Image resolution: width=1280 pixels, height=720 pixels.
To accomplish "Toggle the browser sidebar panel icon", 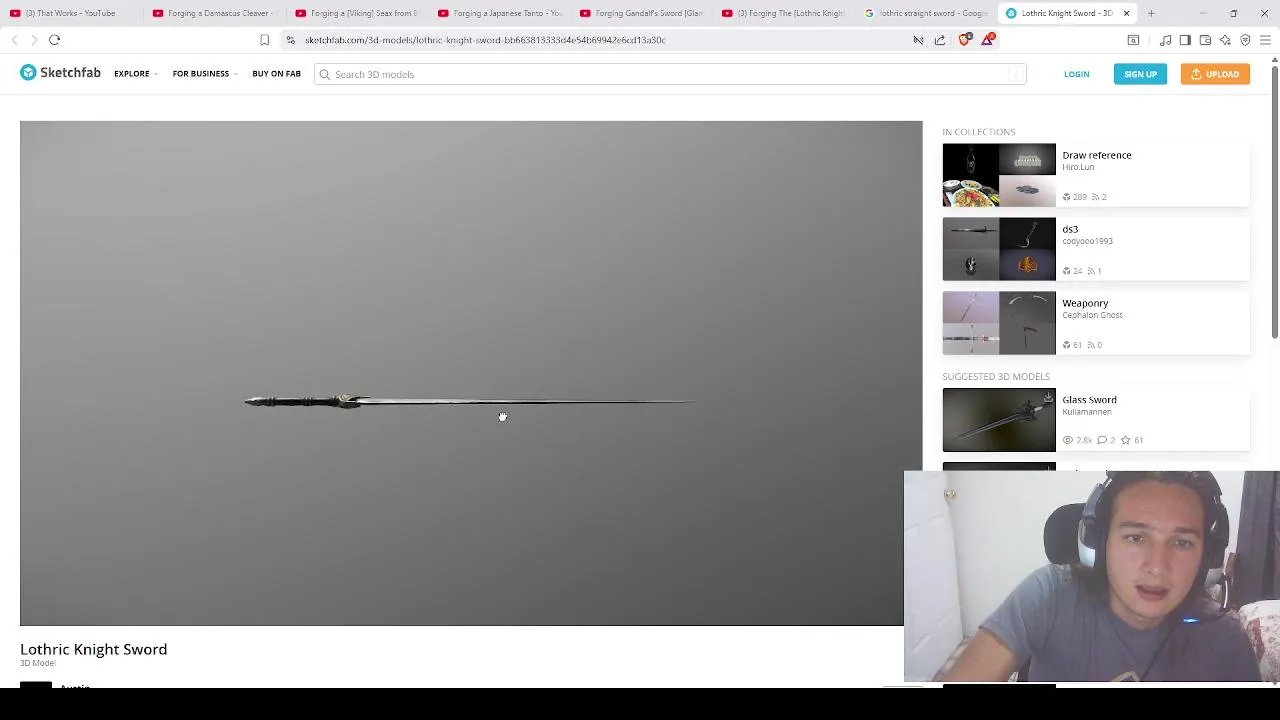I will tap(1185, 40).
